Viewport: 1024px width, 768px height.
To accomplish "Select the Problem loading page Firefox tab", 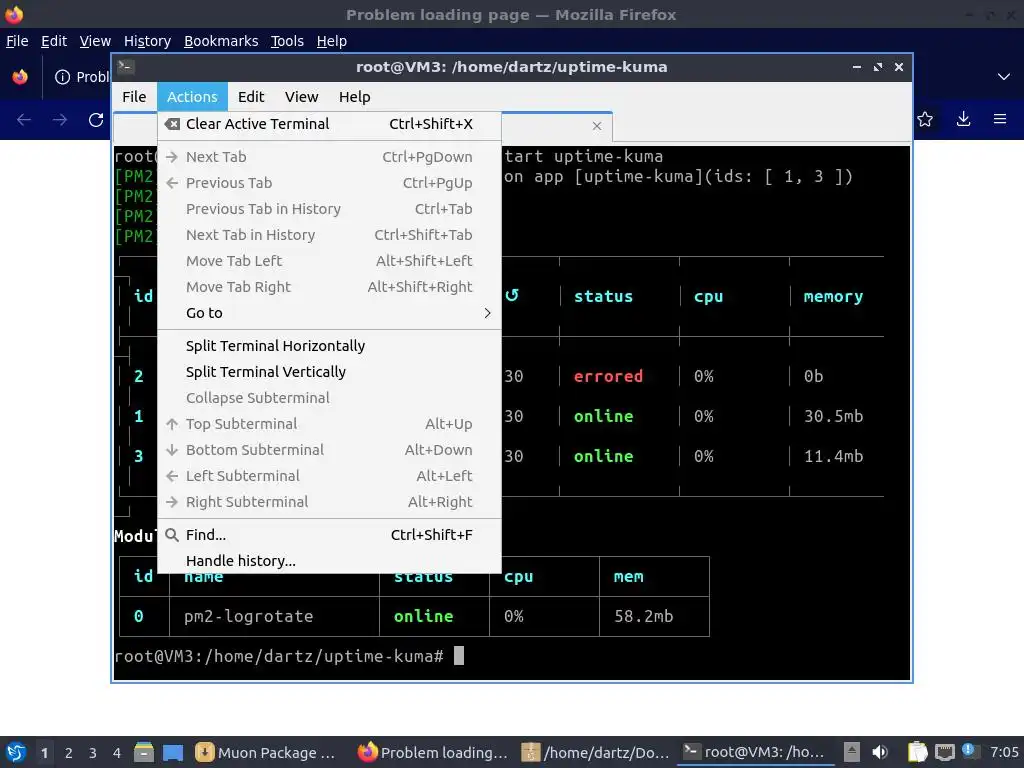I will coord(80,77).
